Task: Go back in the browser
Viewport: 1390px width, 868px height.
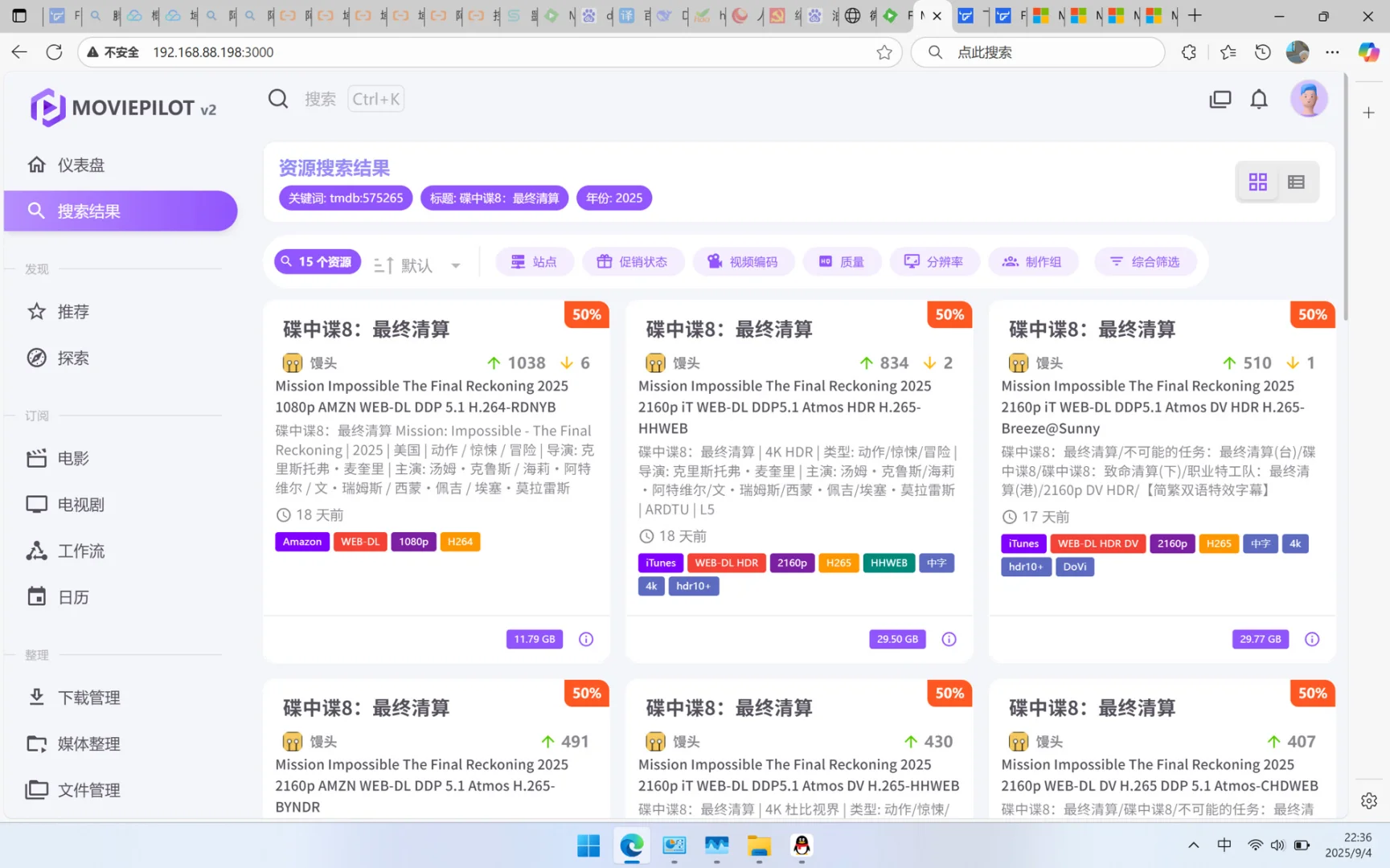Action: tap(19, 52)
